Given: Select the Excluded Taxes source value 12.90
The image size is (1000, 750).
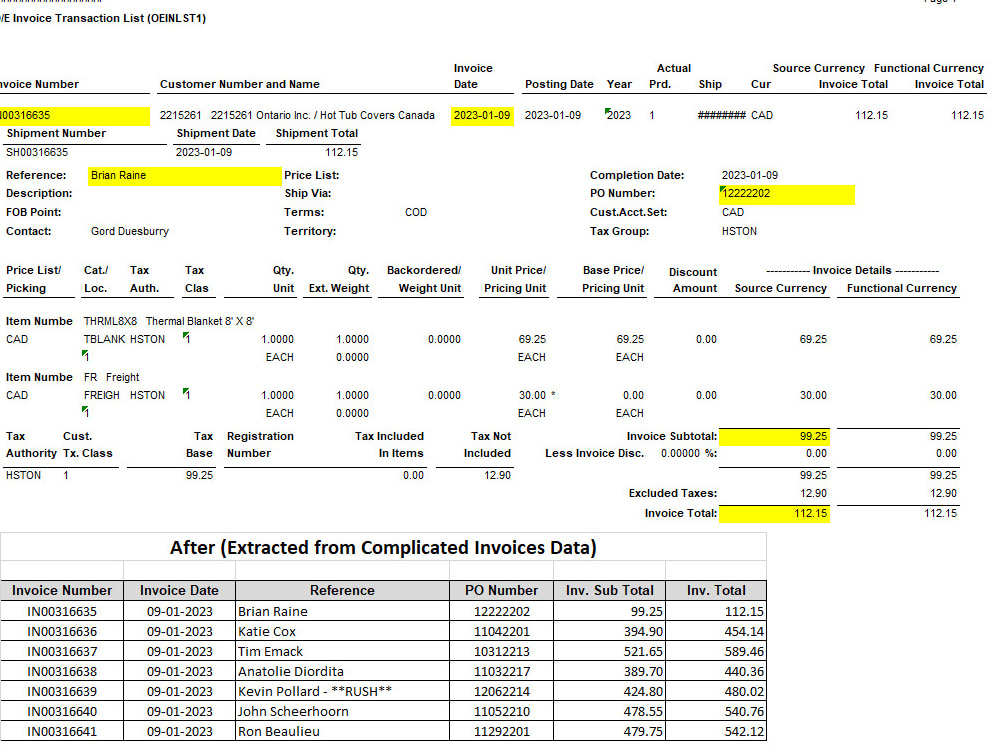Looking at the screenshot, I should (813, 494).
